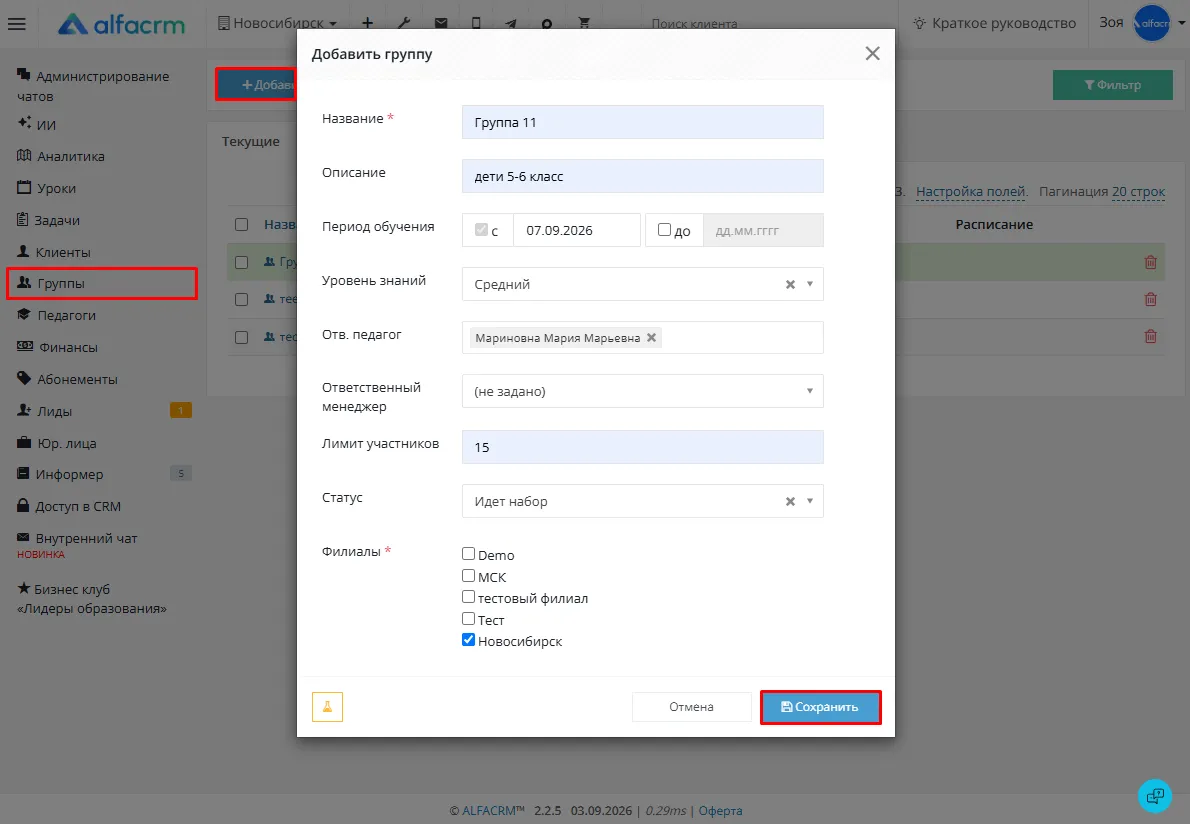Clear the Уровень знаний selection
Image resolution: width=1190 pixels, height=824 pixels.
[x=790, y=285]
